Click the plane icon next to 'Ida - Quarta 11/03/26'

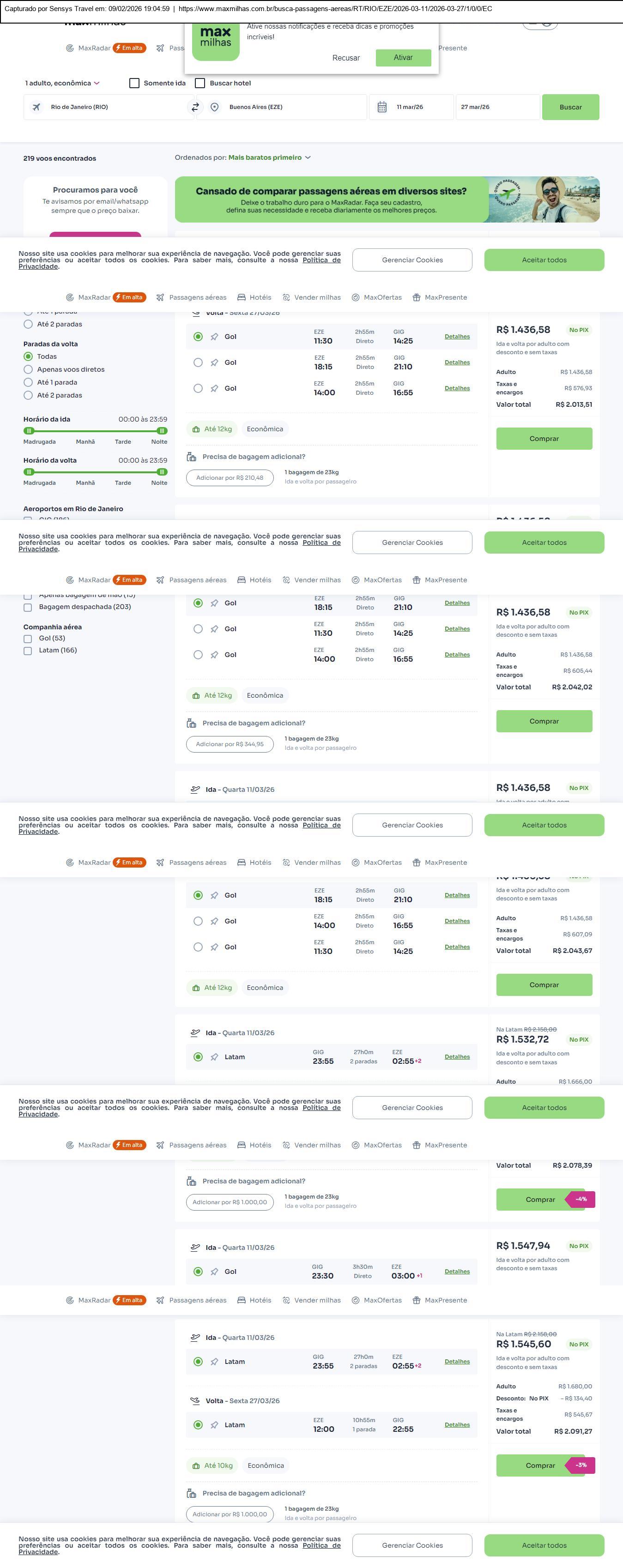coord(195,790)
